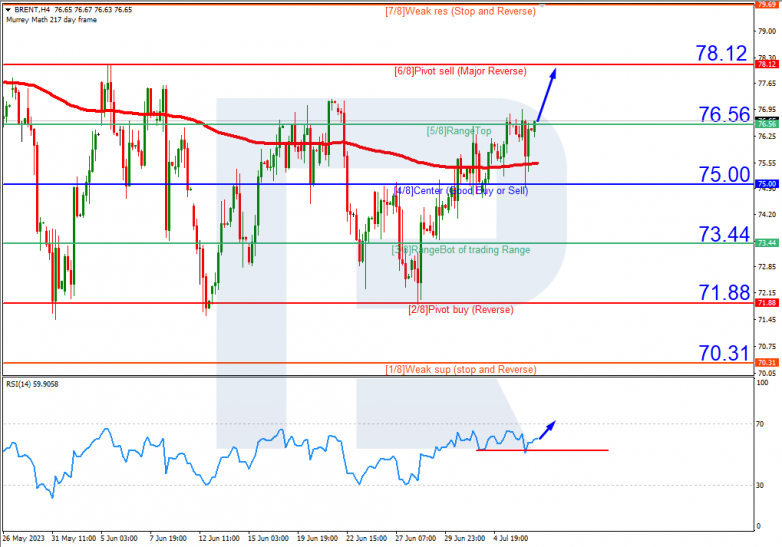Select the large 76.56 level value

point(724,115)
